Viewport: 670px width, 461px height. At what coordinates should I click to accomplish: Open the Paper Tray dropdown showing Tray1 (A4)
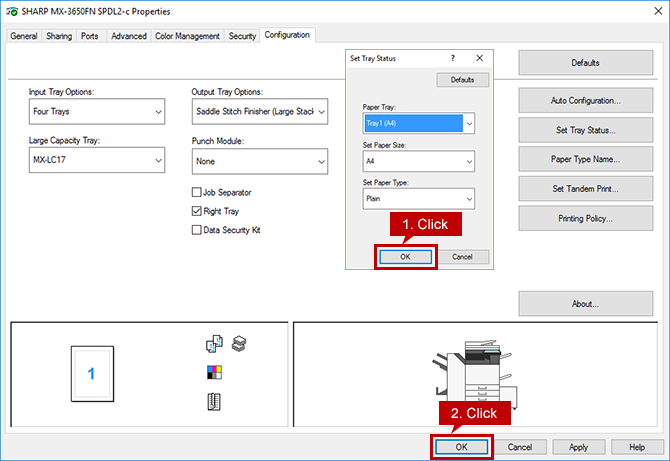click(419, 123)
